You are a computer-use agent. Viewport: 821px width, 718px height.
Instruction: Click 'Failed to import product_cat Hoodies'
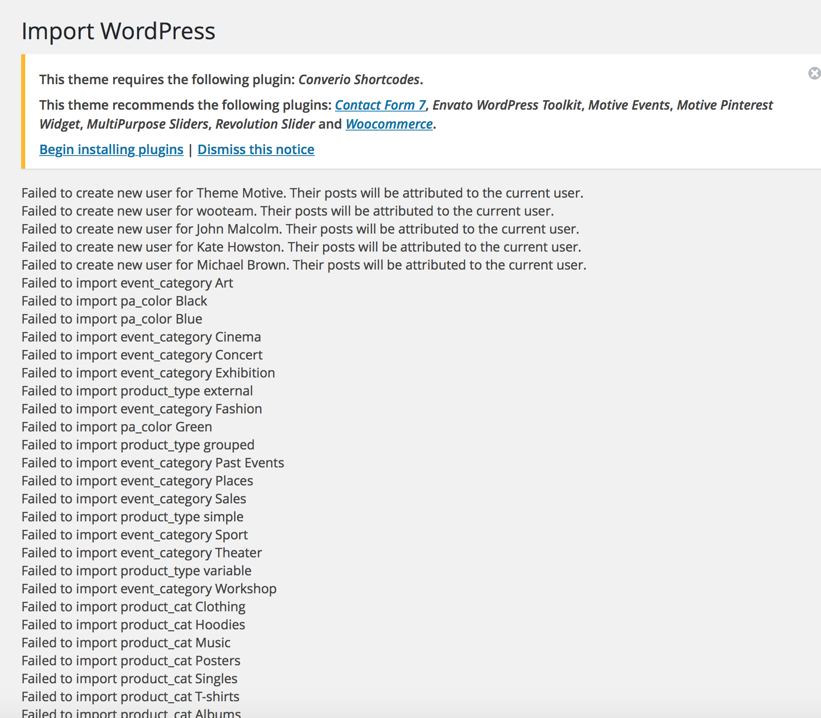133,625
